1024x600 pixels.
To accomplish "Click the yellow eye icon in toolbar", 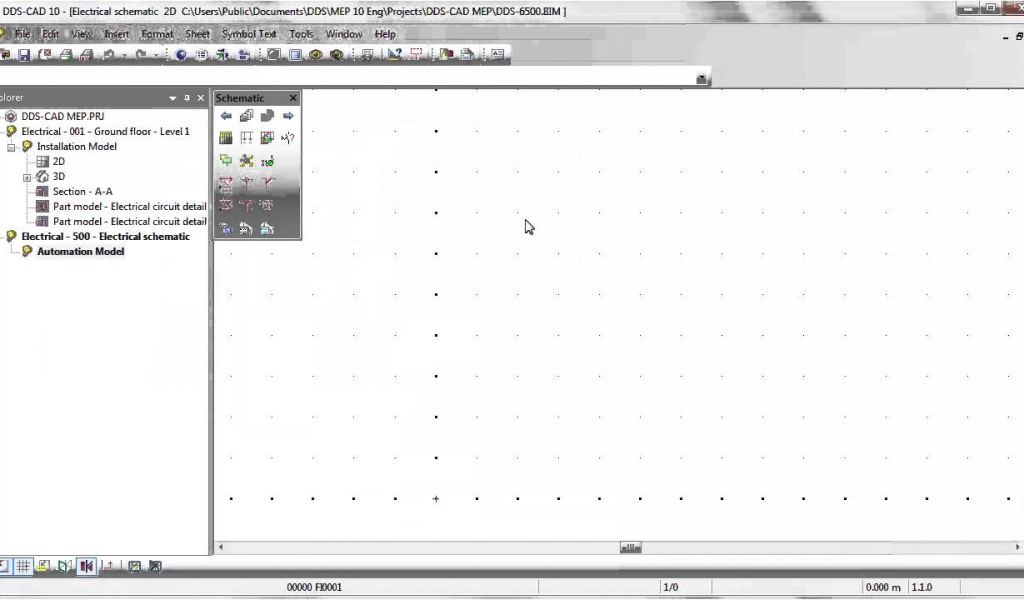I will 315,55.
